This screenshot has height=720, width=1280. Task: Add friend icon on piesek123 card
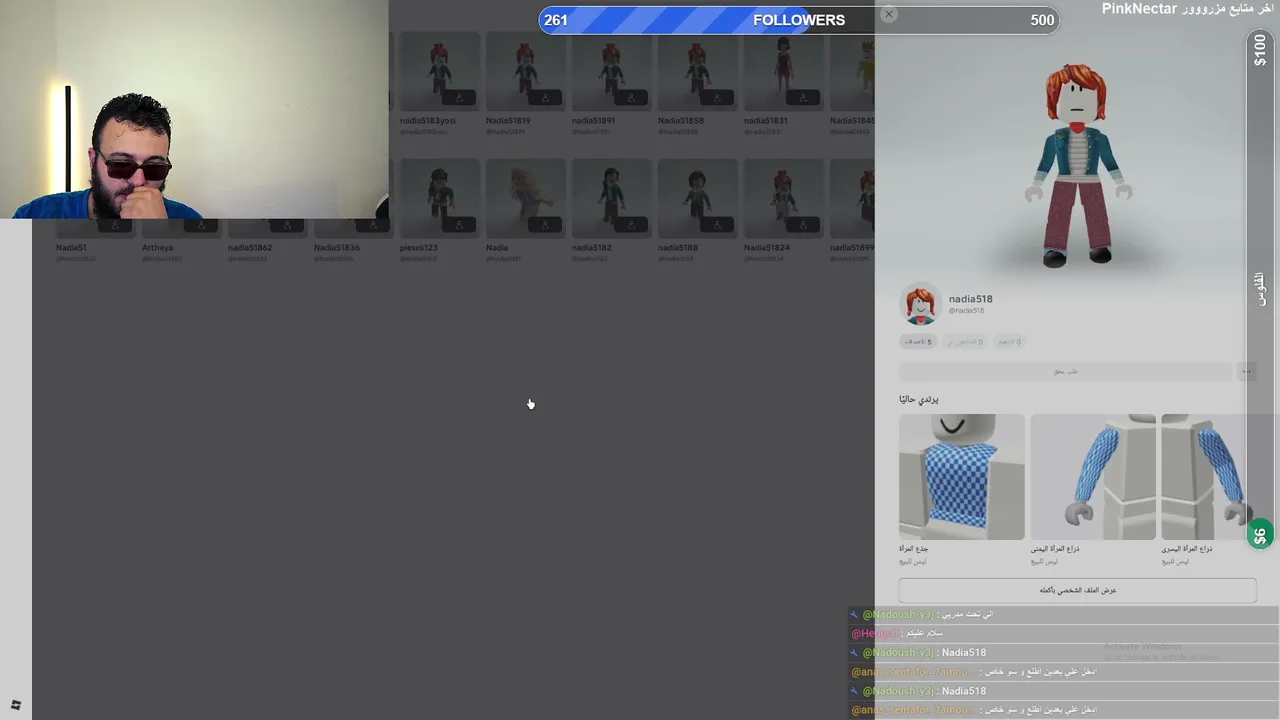[459, 225]
